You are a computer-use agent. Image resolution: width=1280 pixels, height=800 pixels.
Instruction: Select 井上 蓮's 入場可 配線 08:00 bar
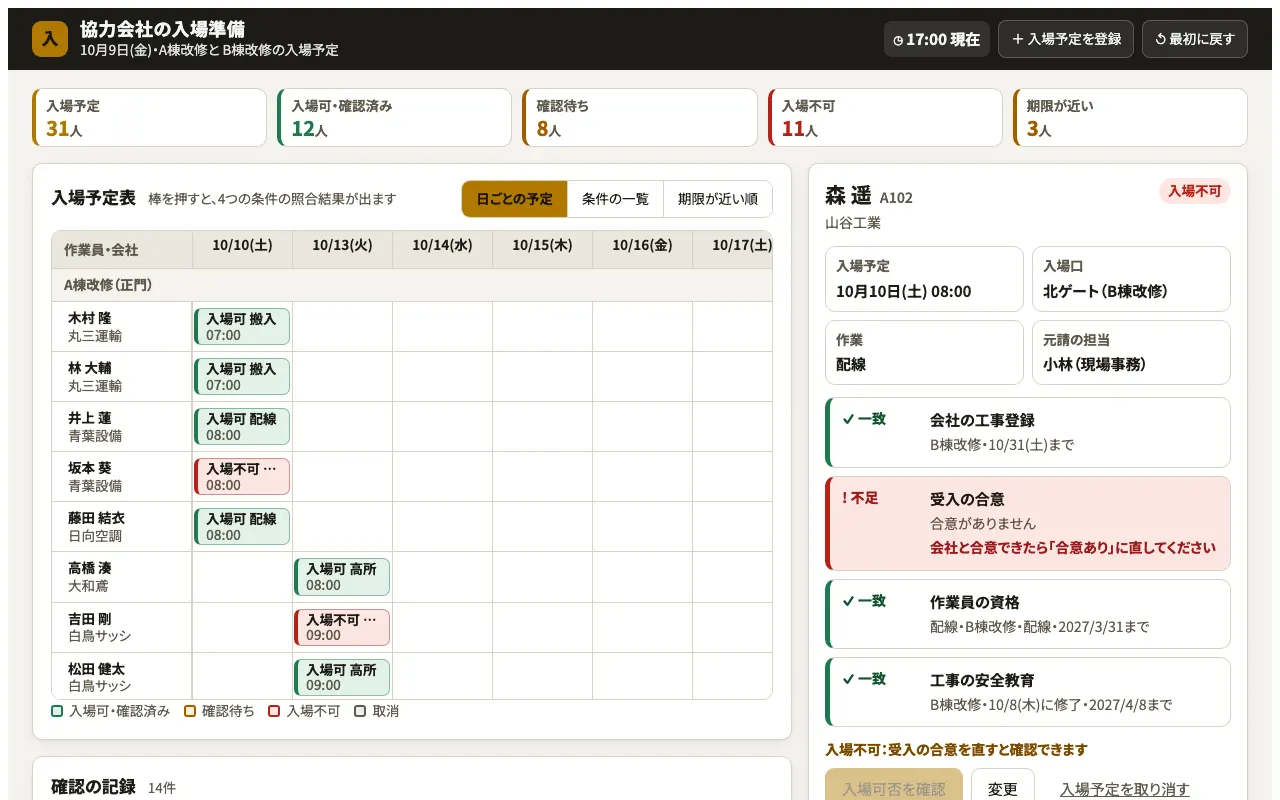(x=242, y=427)
